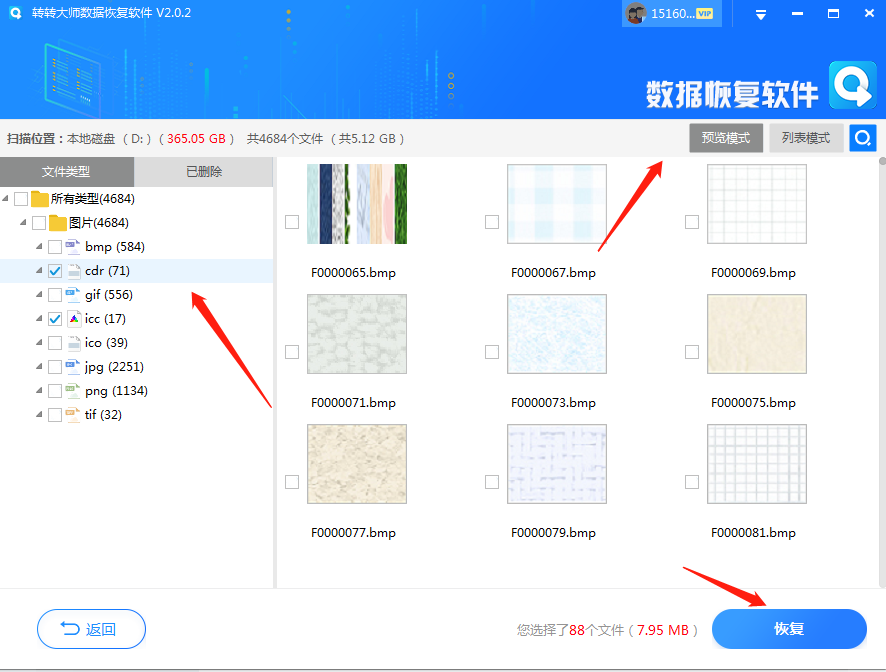Open the title bar dropdown menu icon
Viewport: 886px width, 672px height.
tap(760, 14)
